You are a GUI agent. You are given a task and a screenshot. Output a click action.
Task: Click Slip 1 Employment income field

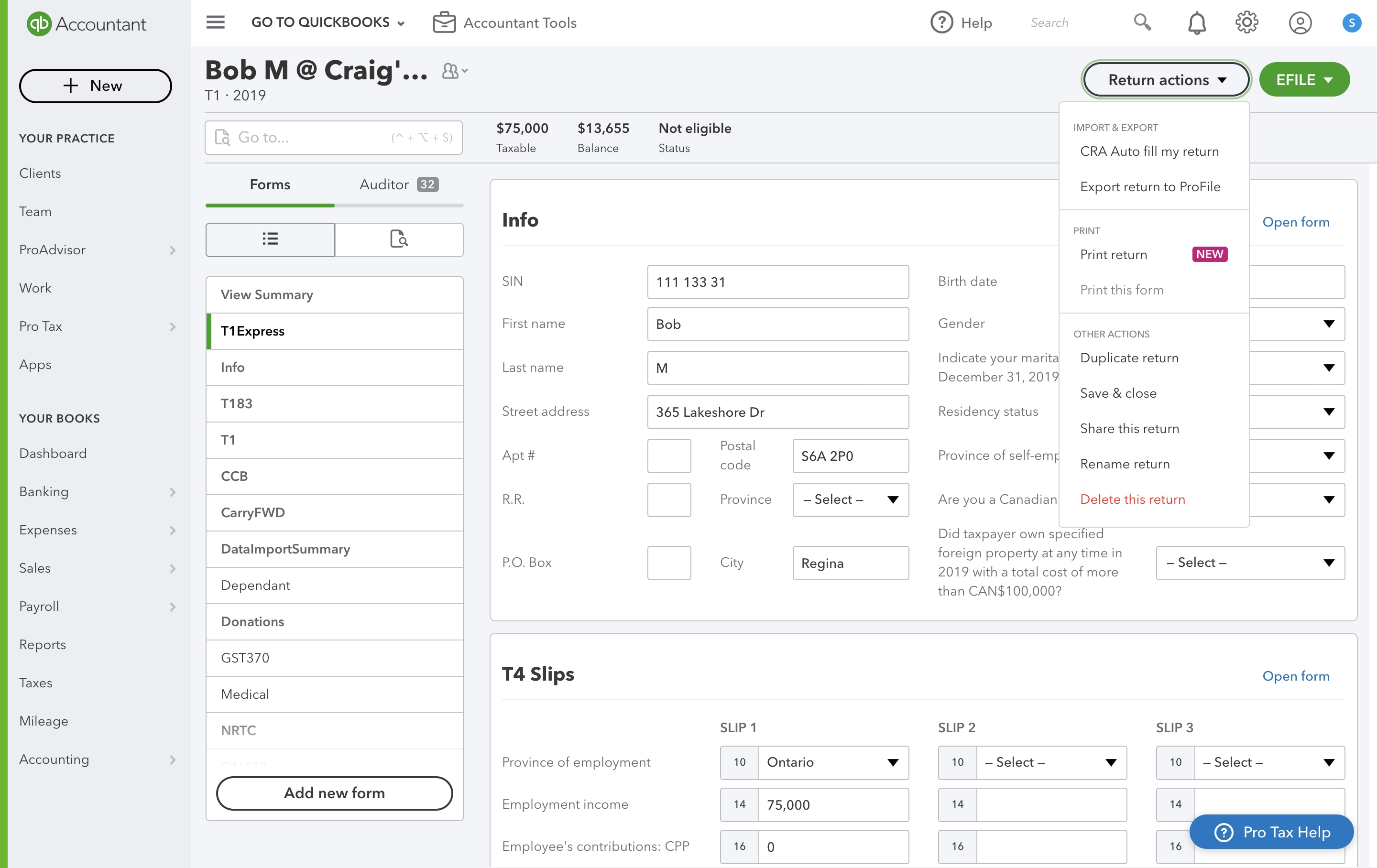(x=833, y=804)
